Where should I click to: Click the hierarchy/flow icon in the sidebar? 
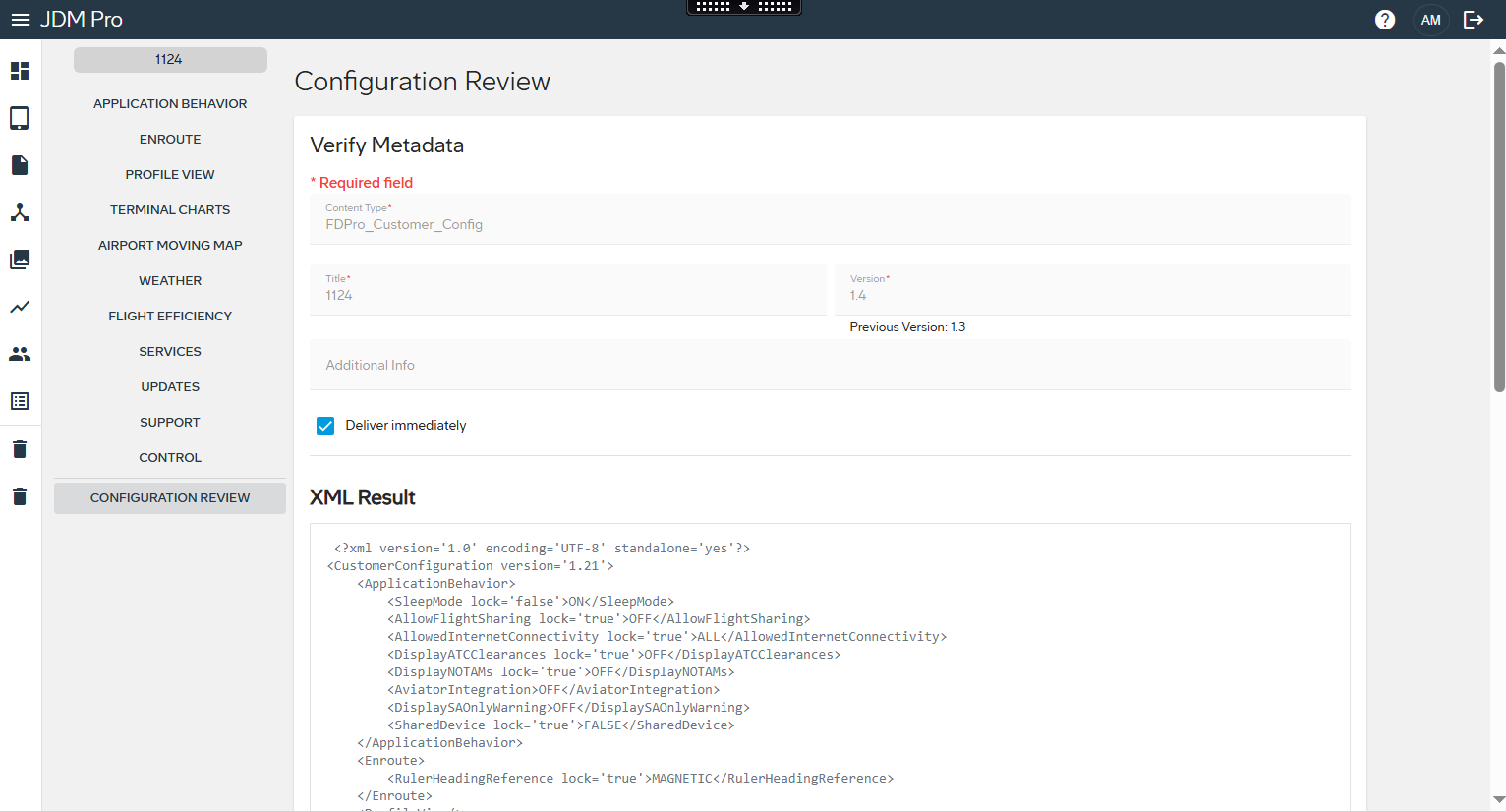point(20,211)
